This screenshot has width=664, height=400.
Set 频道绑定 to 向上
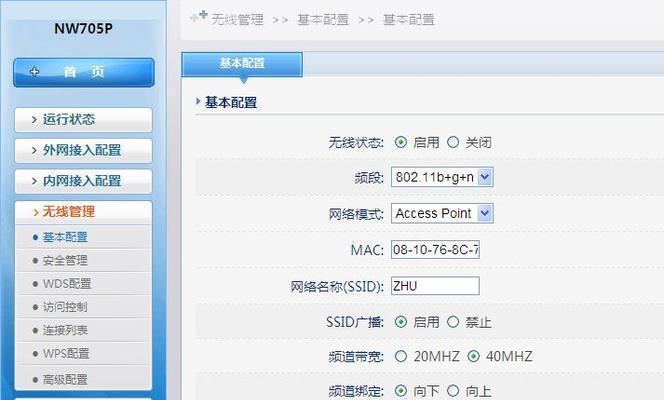(453, 390)
